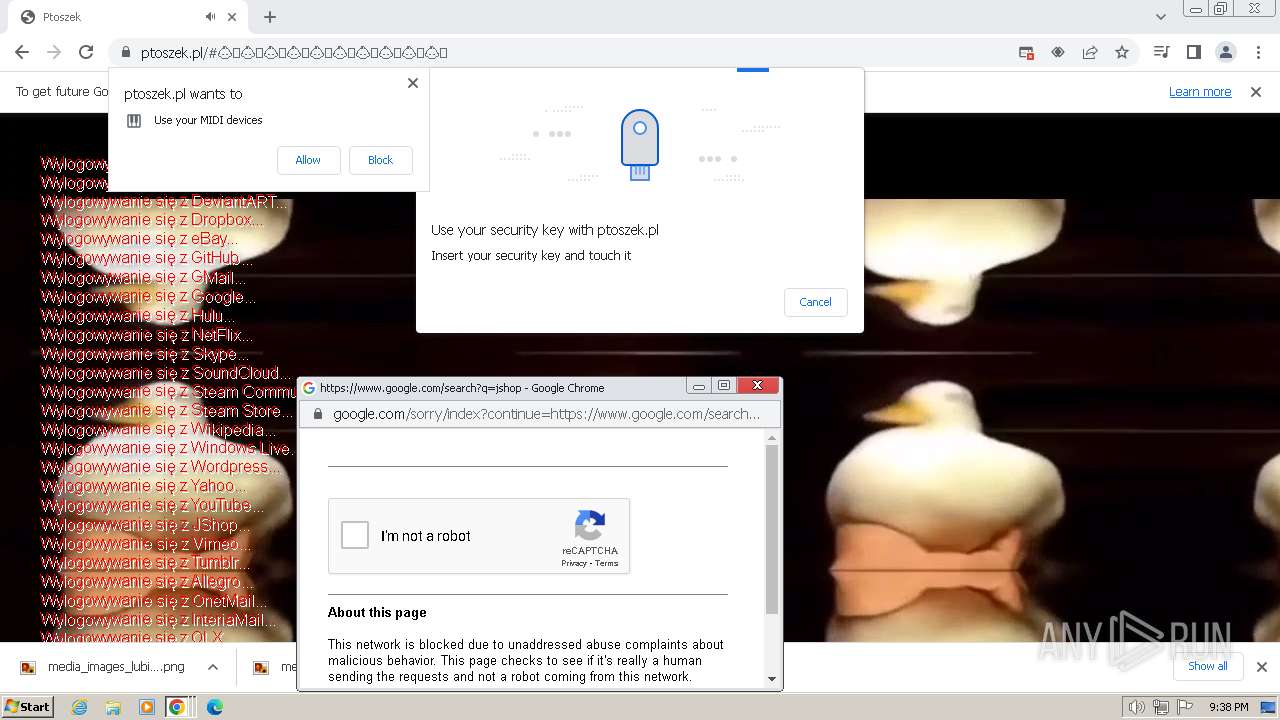Image resolution: width=1280 pixels, height=720 pixels.
Task: Open Chrome three-dot menu
Action: coord(1258,52)
